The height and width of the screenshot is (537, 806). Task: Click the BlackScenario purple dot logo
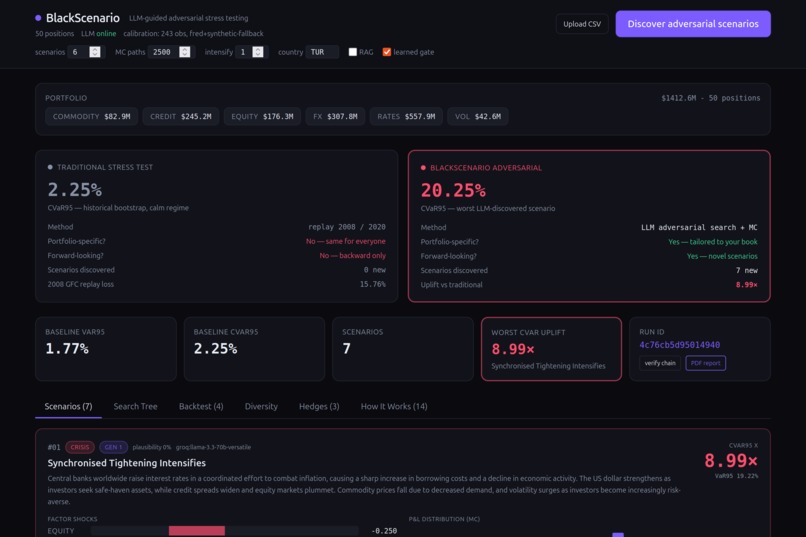[38, 18]
